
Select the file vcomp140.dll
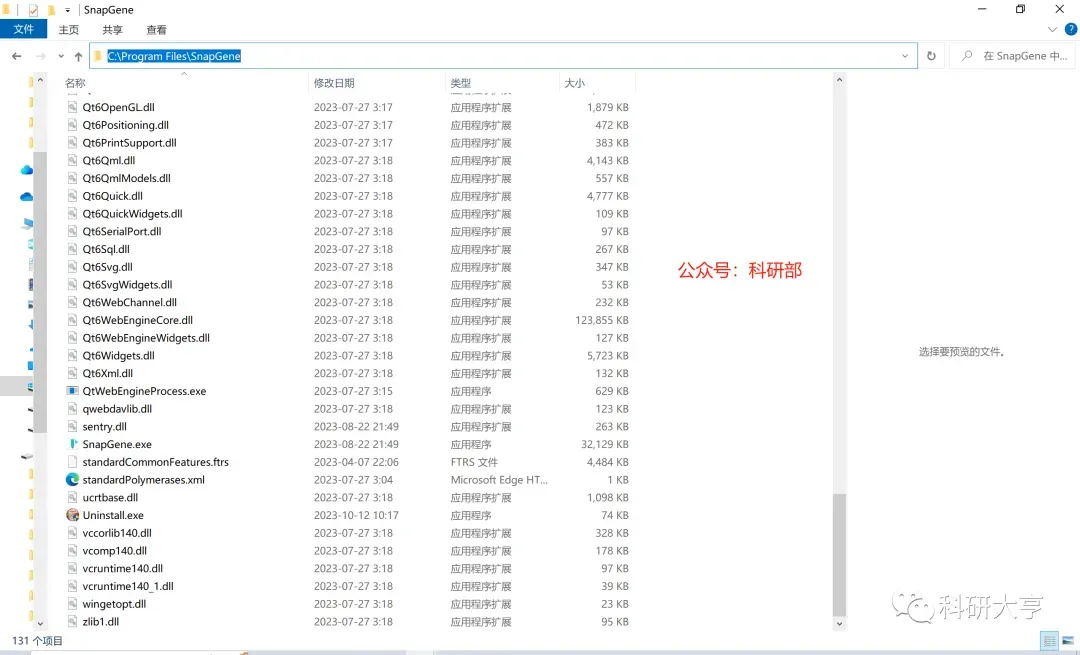114,550
